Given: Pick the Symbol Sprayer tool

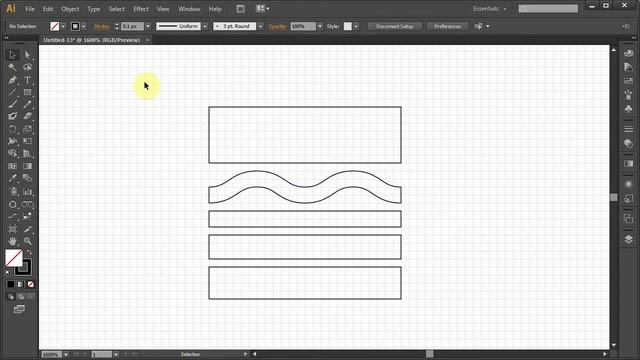Looking at the screenshot, I should (12, 191).
